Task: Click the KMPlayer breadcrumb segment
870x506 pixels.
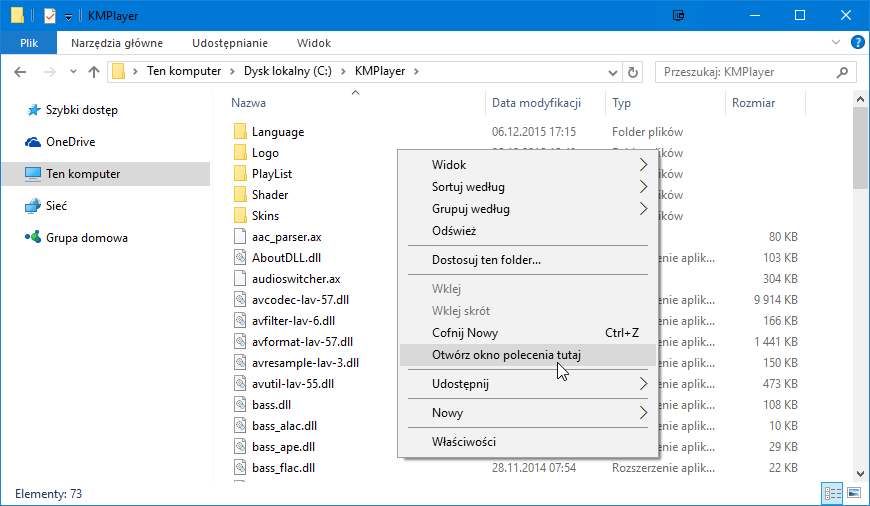Action: (380, 71)
